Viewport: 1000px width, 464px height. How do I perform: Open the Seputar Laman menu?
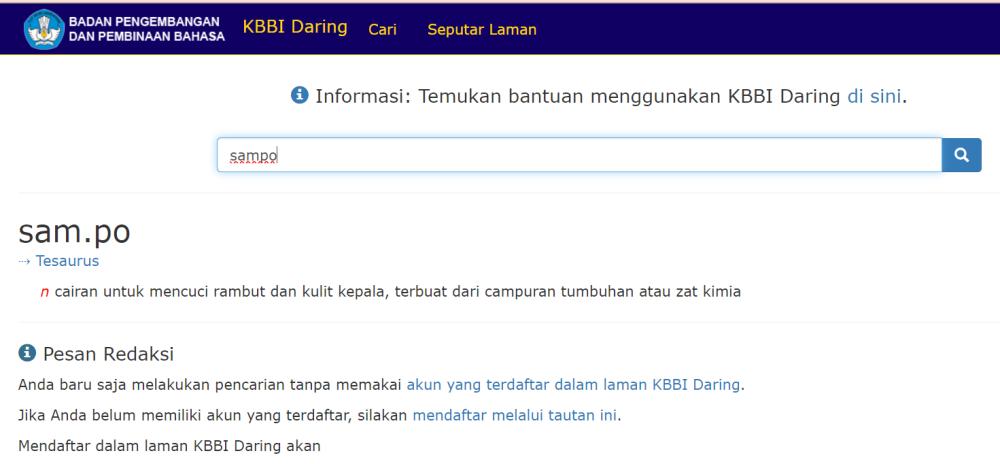(x=482, y=29)
